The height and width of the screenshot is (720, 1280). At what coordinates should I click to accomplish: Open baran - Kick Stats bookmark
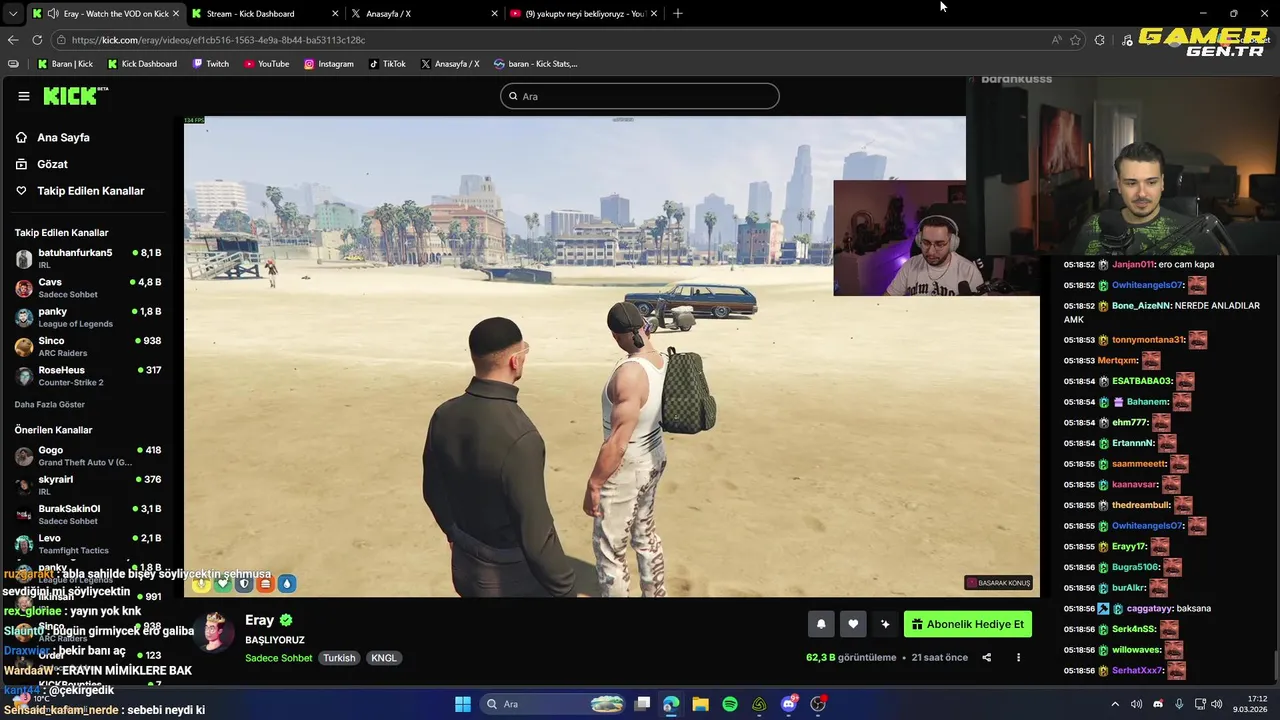tap(536, 64)
